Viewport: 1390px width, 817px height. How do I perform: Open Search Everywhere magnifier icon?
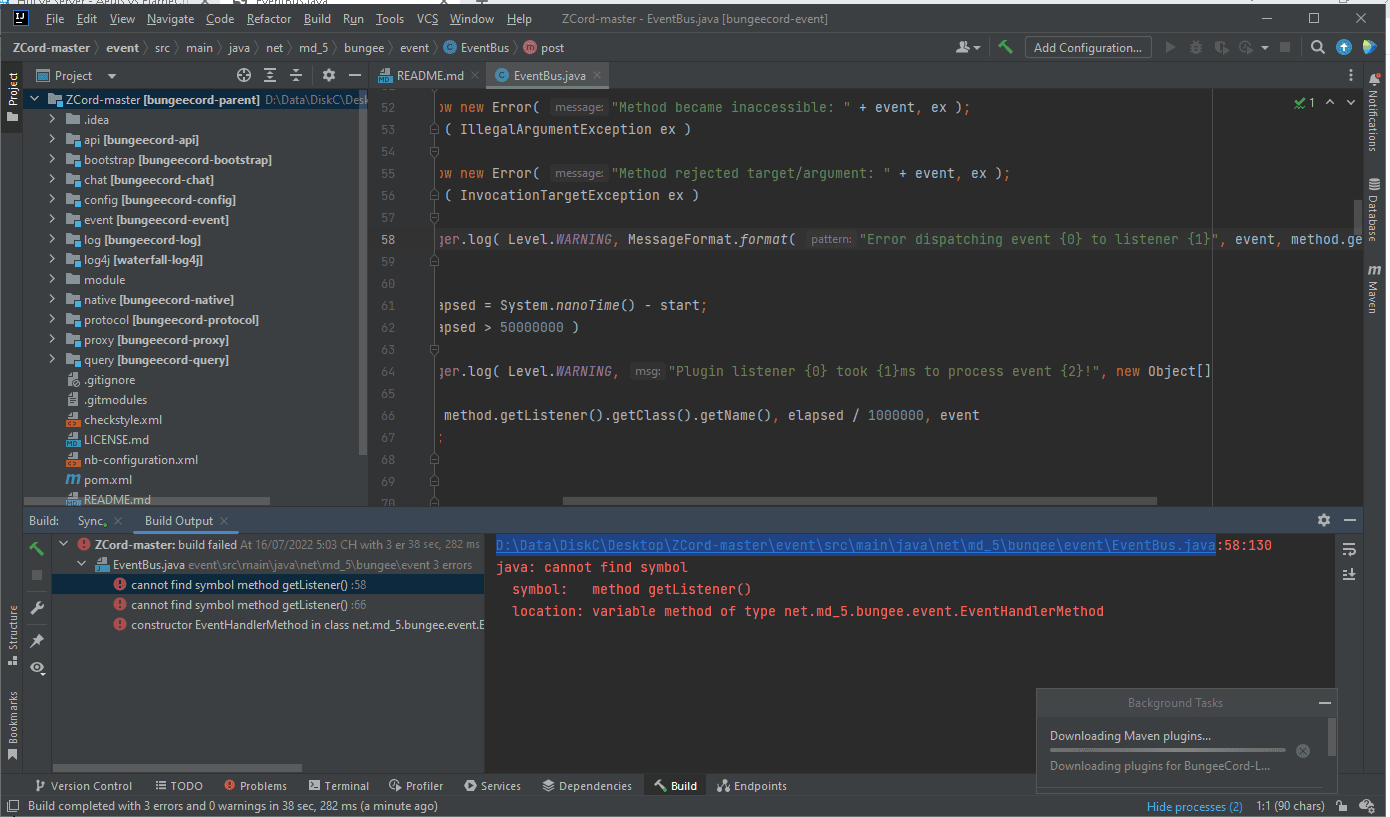(x=1318, y=47)
